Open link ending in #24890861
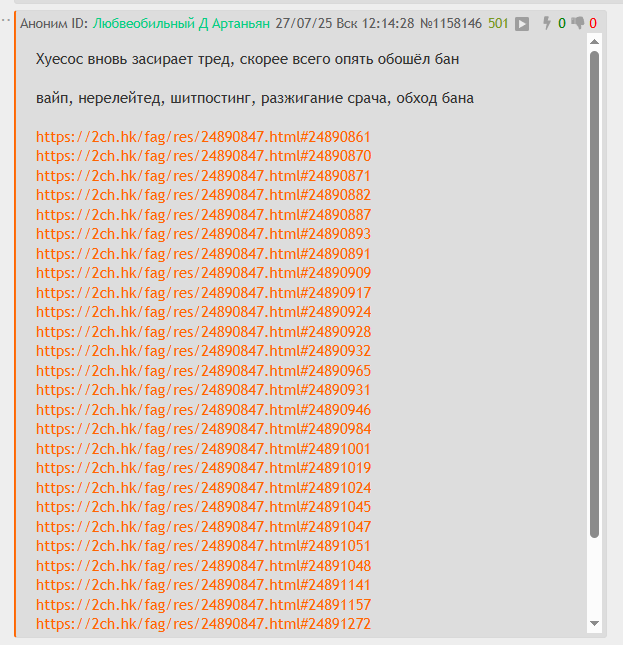 (x=203, y=137)
